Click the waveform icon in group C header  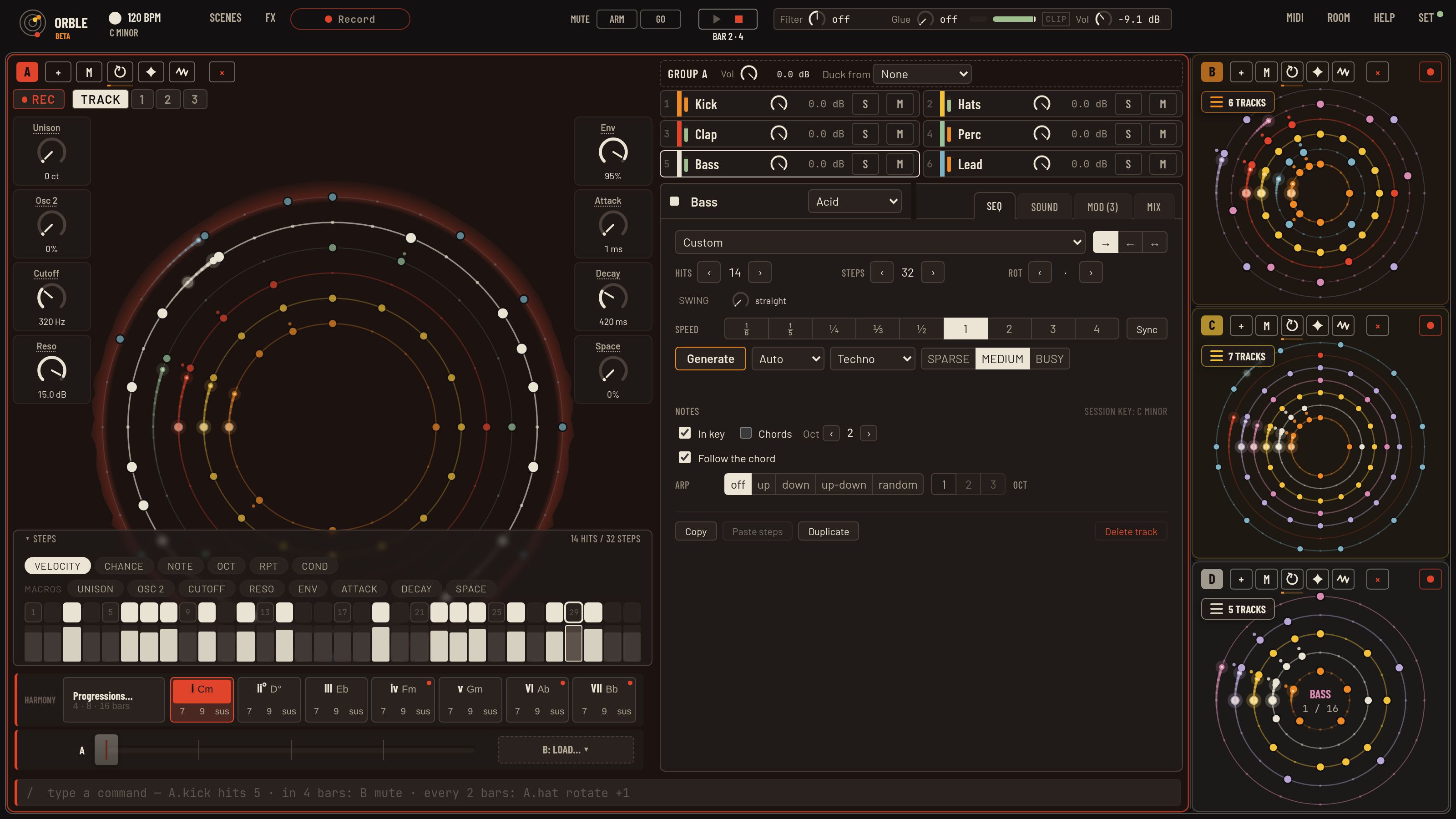1343,326
